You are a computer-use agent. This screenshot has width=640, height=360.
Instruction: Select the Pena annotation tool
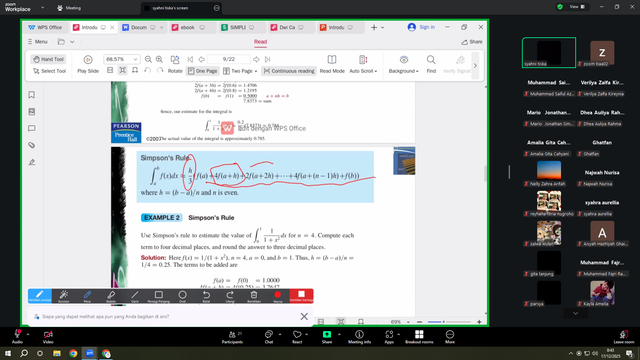click(x=87, y=296)
